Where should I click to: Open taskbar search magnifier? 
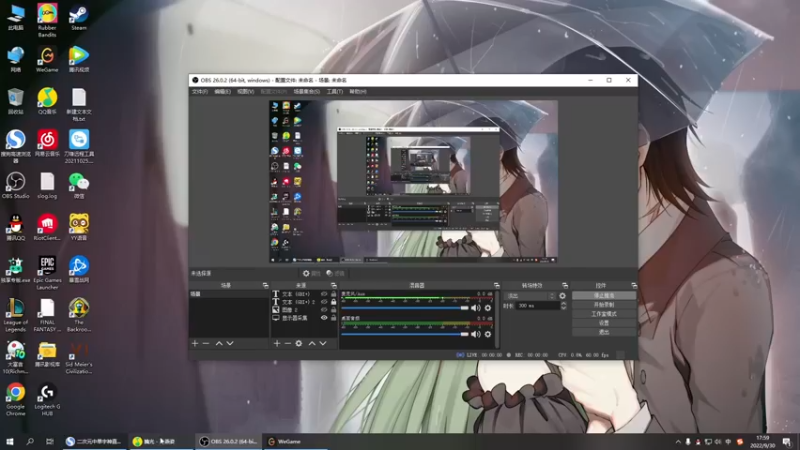[30, 442]
